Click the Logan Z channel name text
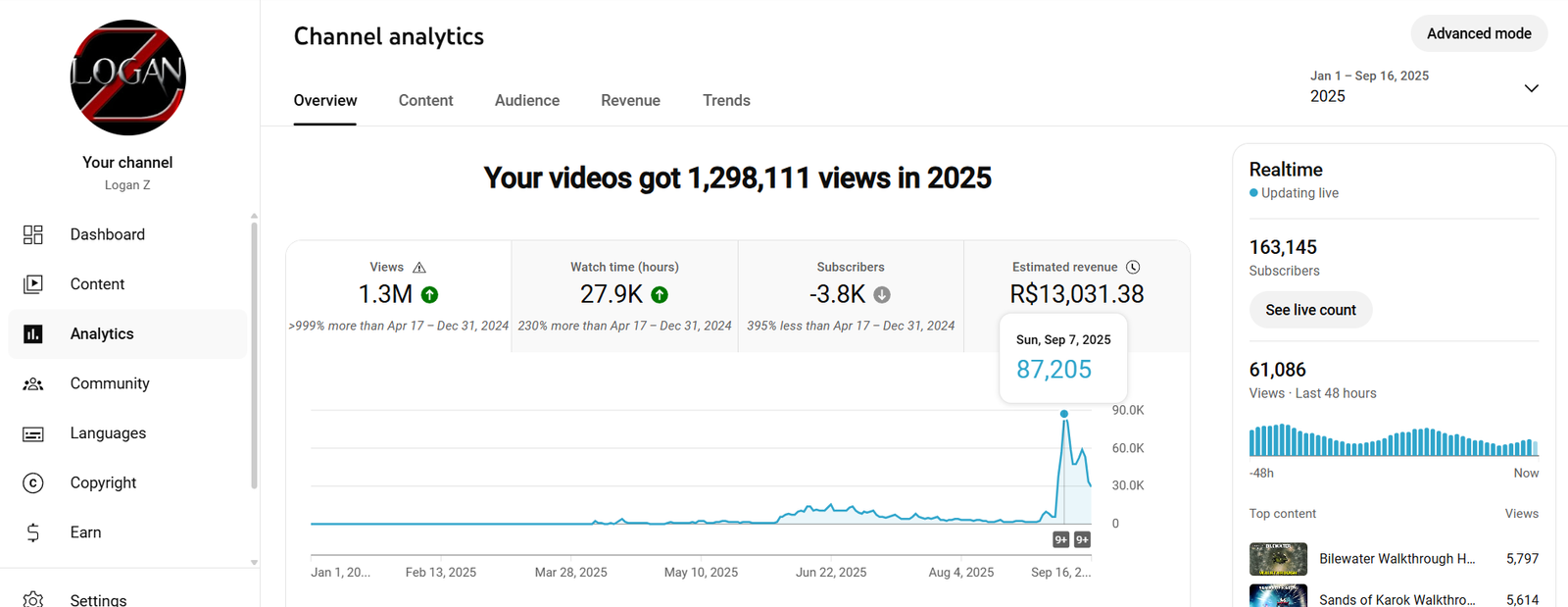 tap(127, 185)
